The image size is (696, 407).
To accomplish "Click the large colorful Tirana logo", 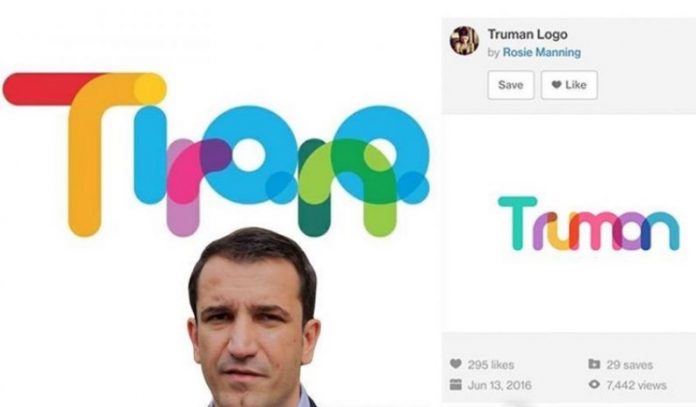I will point(216,154).
